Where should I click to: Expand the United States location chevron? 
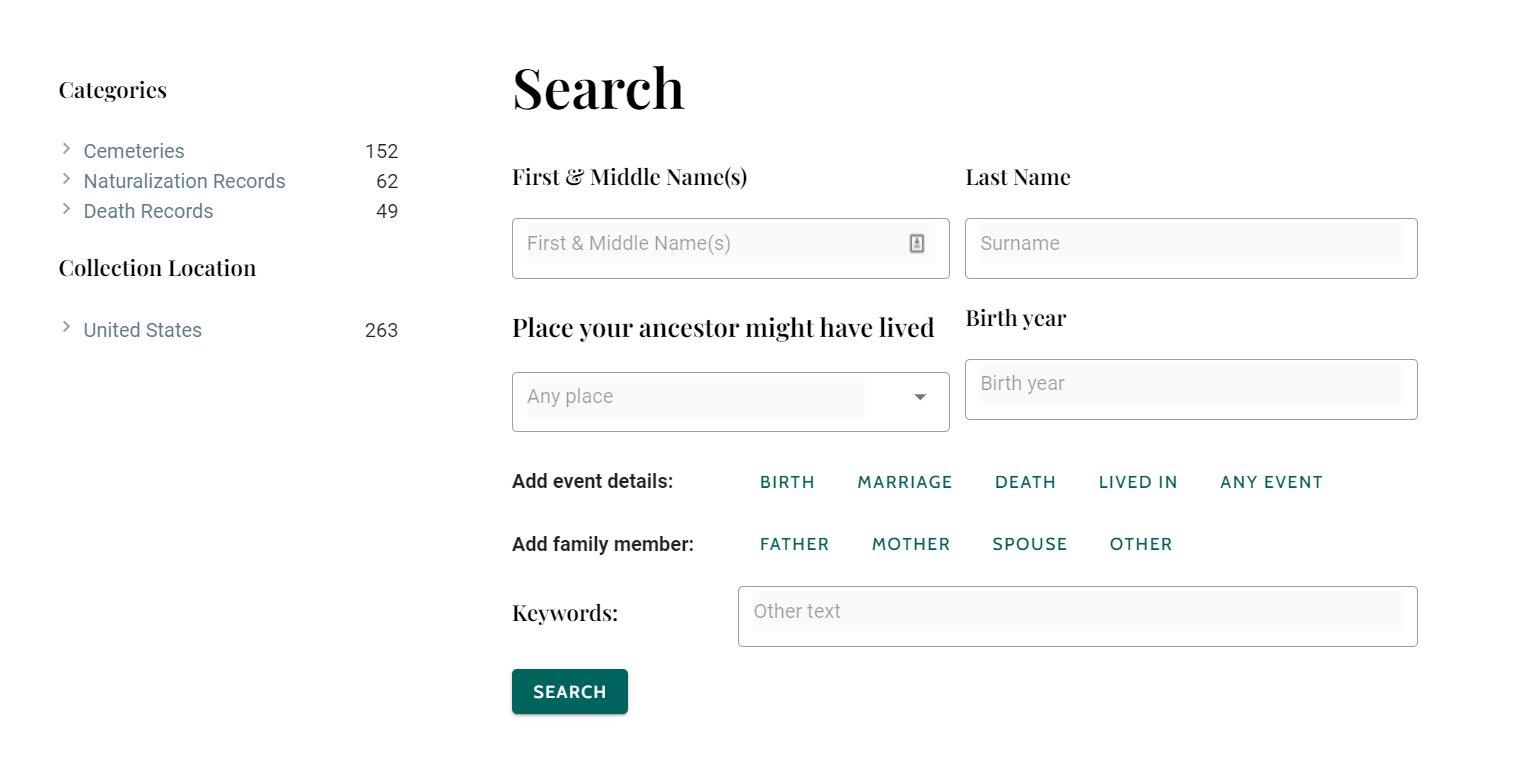click(66, 327)
